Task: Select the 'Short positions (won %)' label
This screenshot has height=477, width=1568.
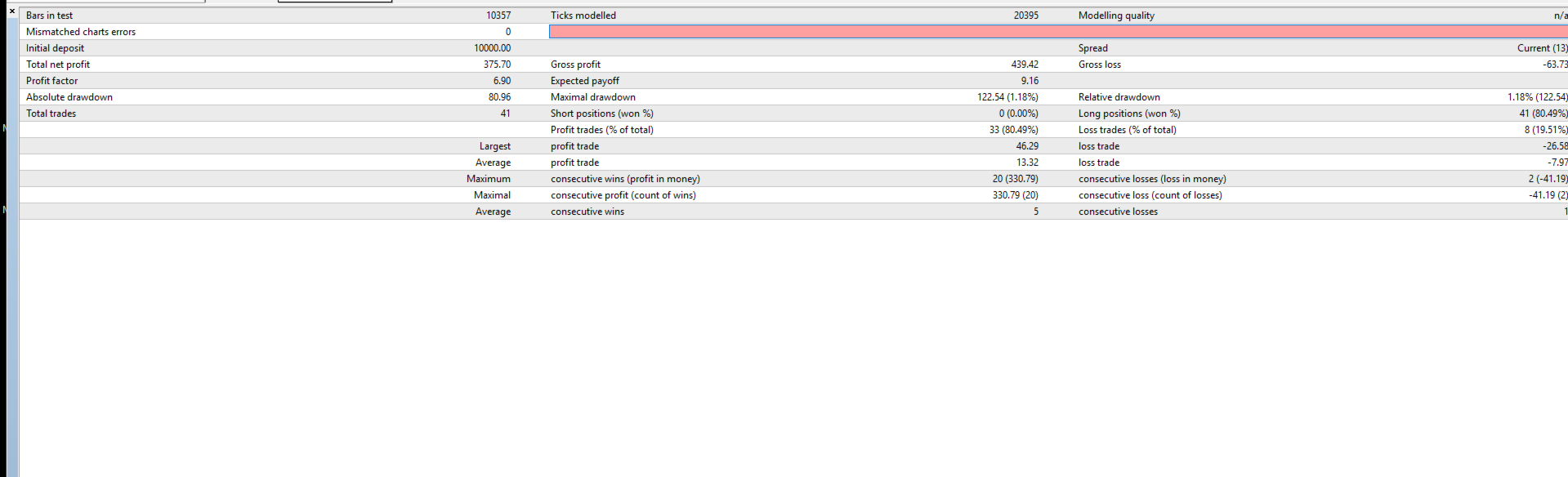Action: (602, 114)
